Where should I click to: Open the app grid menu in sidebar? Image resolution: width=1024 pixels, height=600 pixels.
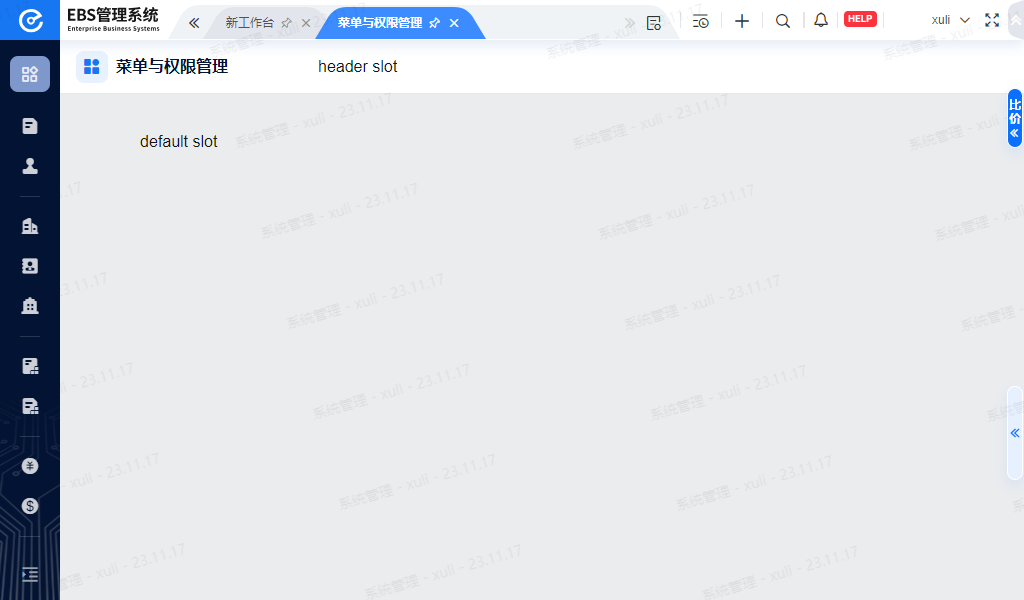pyautogui.click(x=30, y=74)
